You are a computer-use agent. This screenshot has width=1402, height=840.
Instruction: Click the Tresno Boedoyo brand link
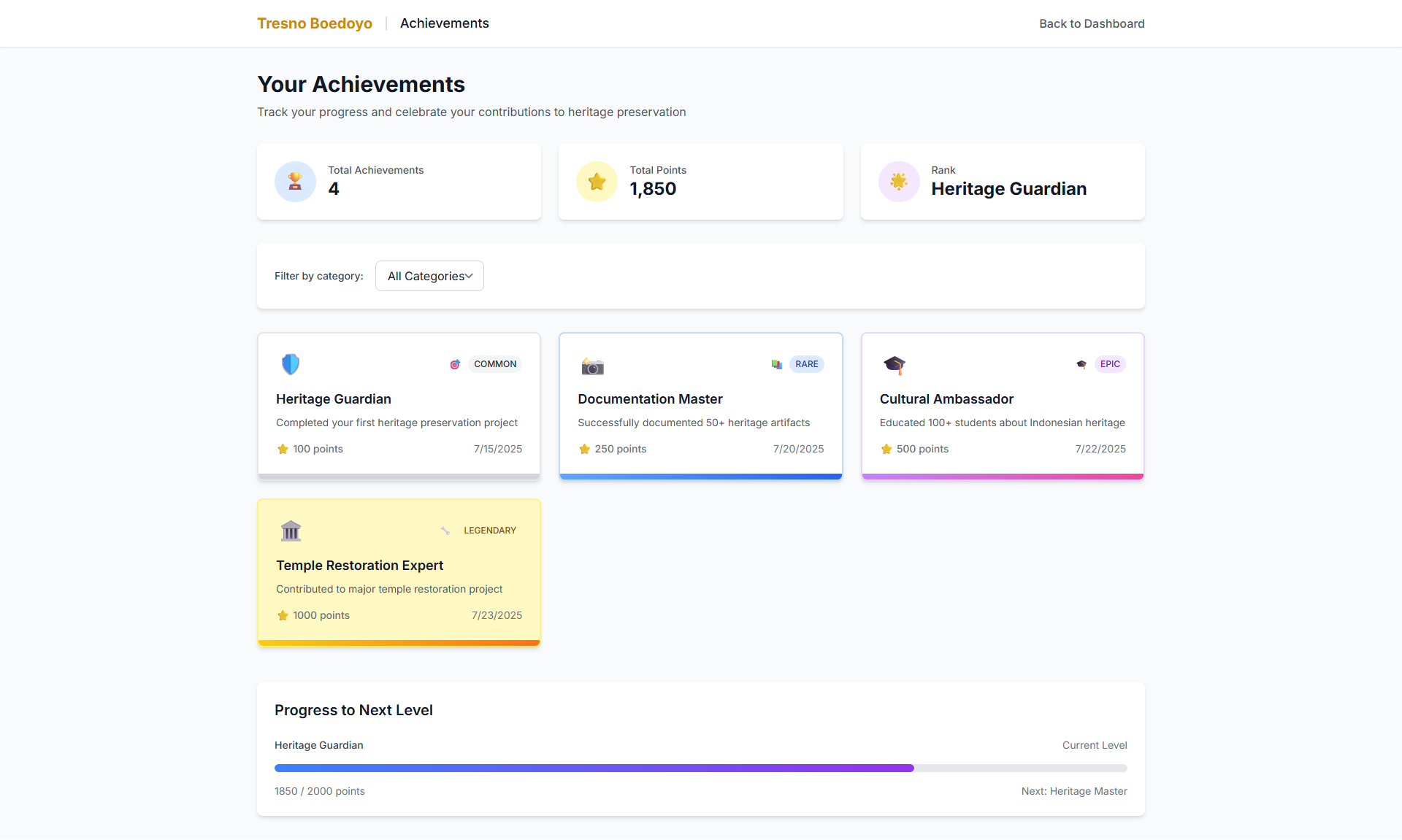(315, 23)
